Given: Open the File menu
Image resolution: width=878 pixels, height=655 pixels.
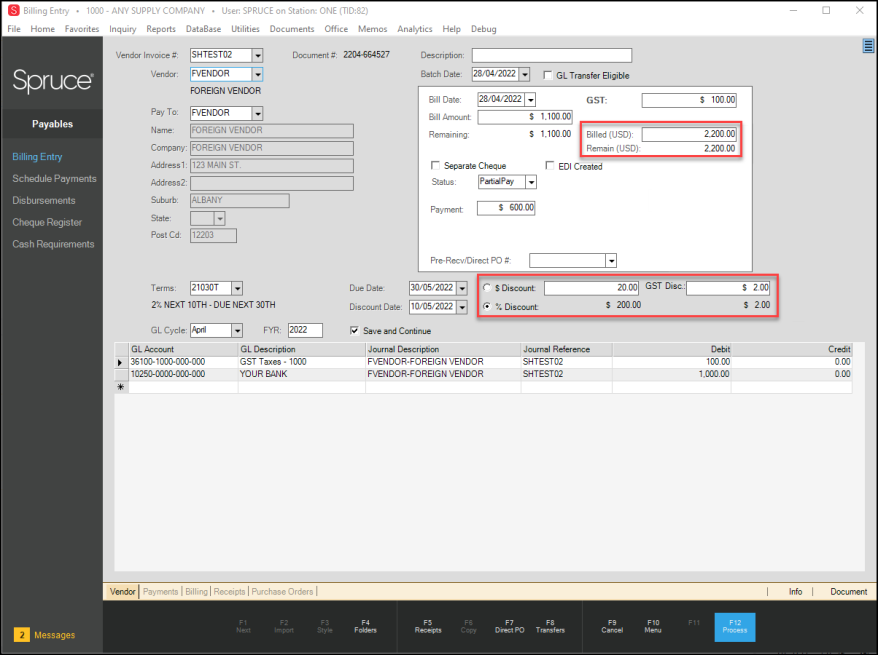Looking at the screenshot, I should pos(14,29).
